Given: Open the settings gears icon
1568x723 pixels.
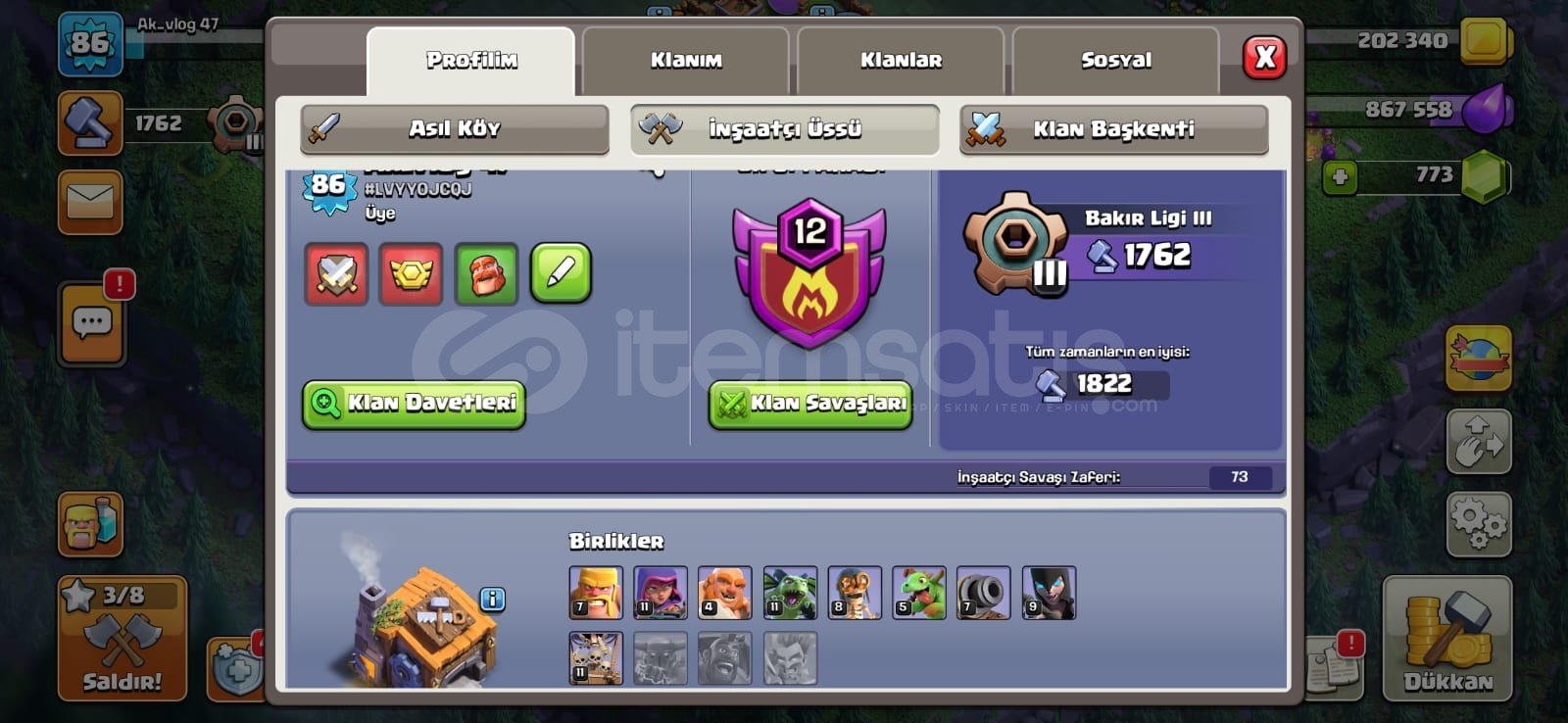Looking at the screenshot, I should click(1479, 524).
